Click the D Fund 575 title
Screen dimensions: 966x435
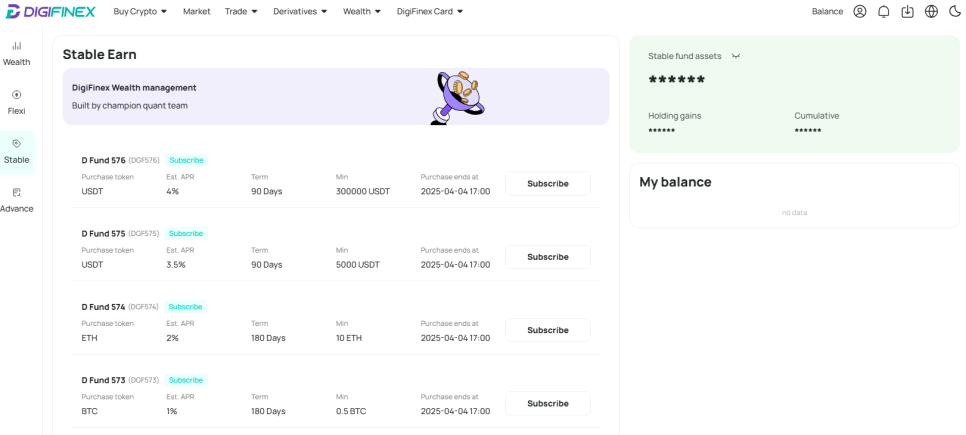(104, 234)
